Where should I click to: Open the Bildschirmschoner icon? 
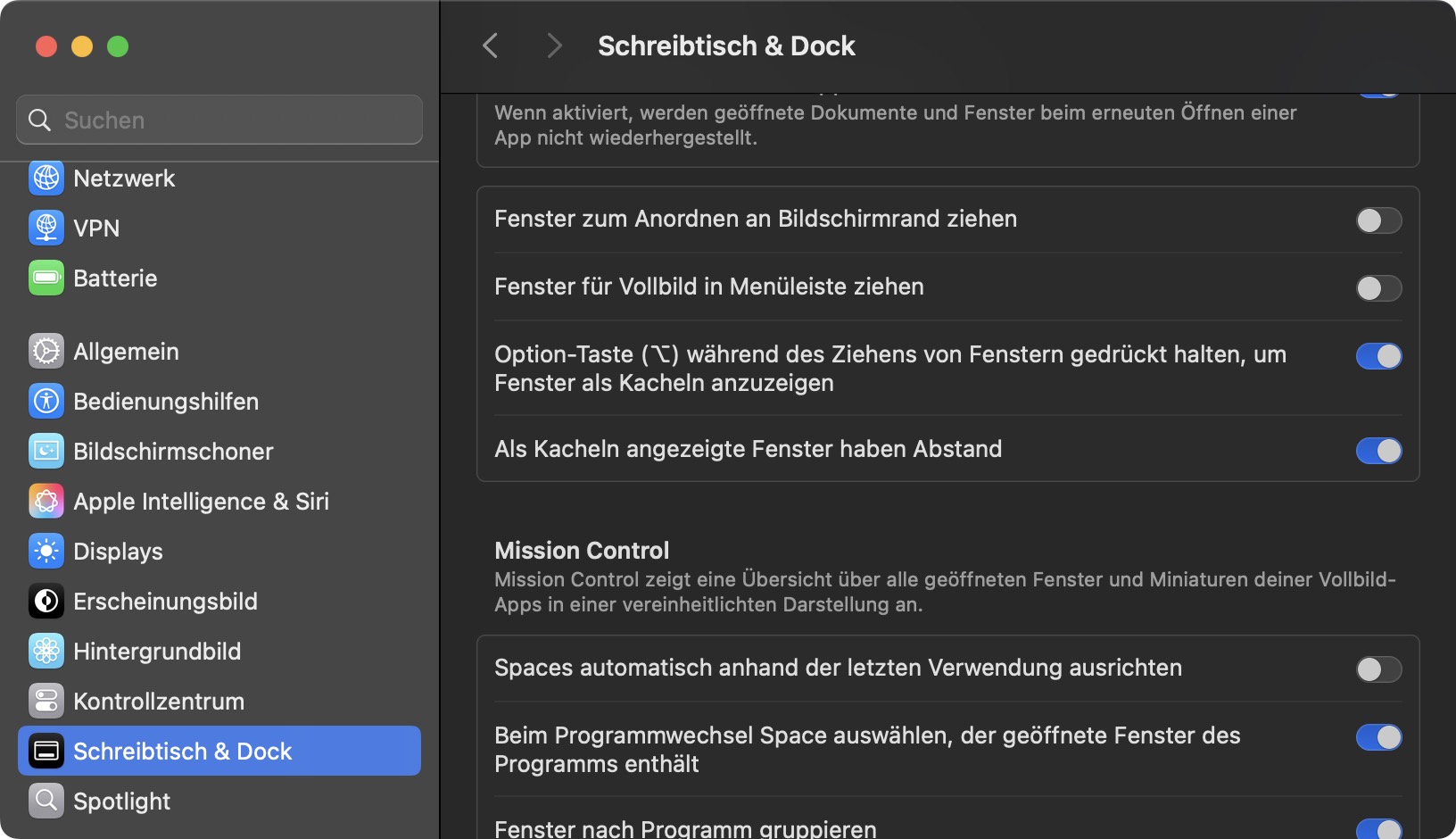[46, 452]
